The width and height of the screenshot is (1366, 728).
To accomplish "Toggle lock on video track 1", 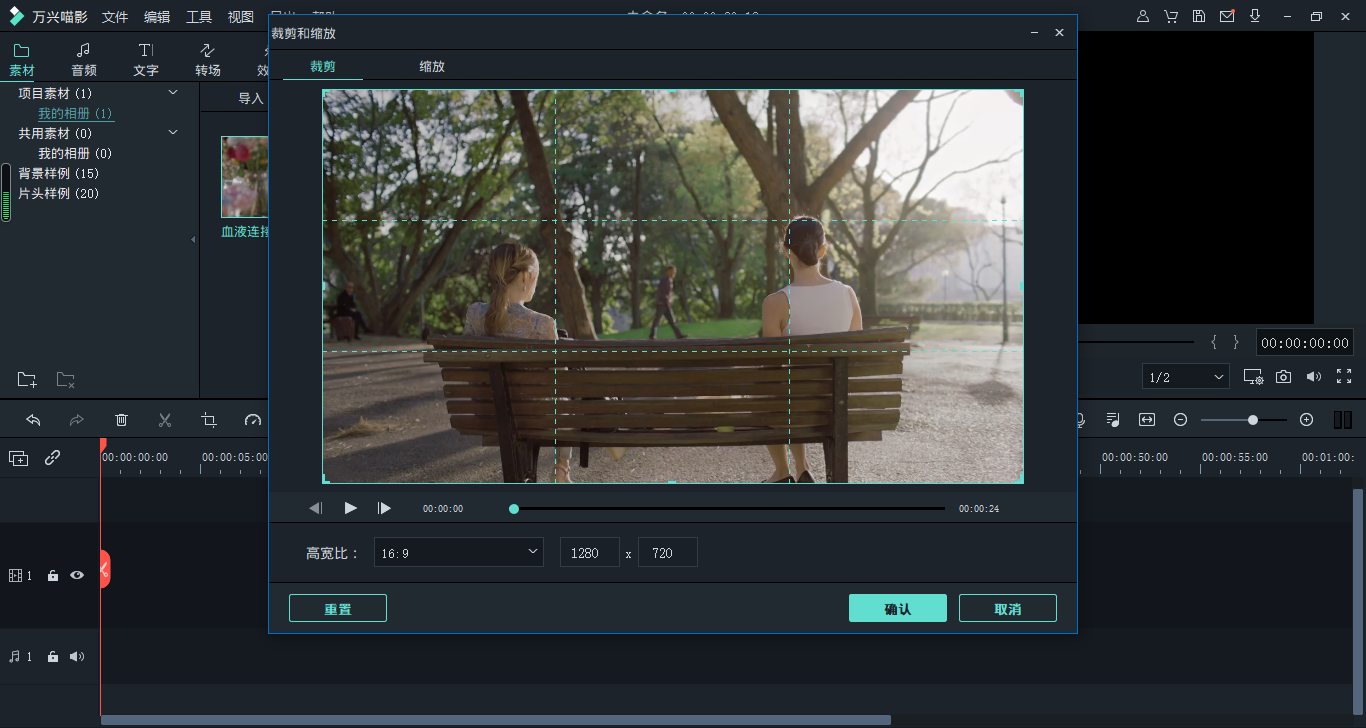I will point(53,576).
